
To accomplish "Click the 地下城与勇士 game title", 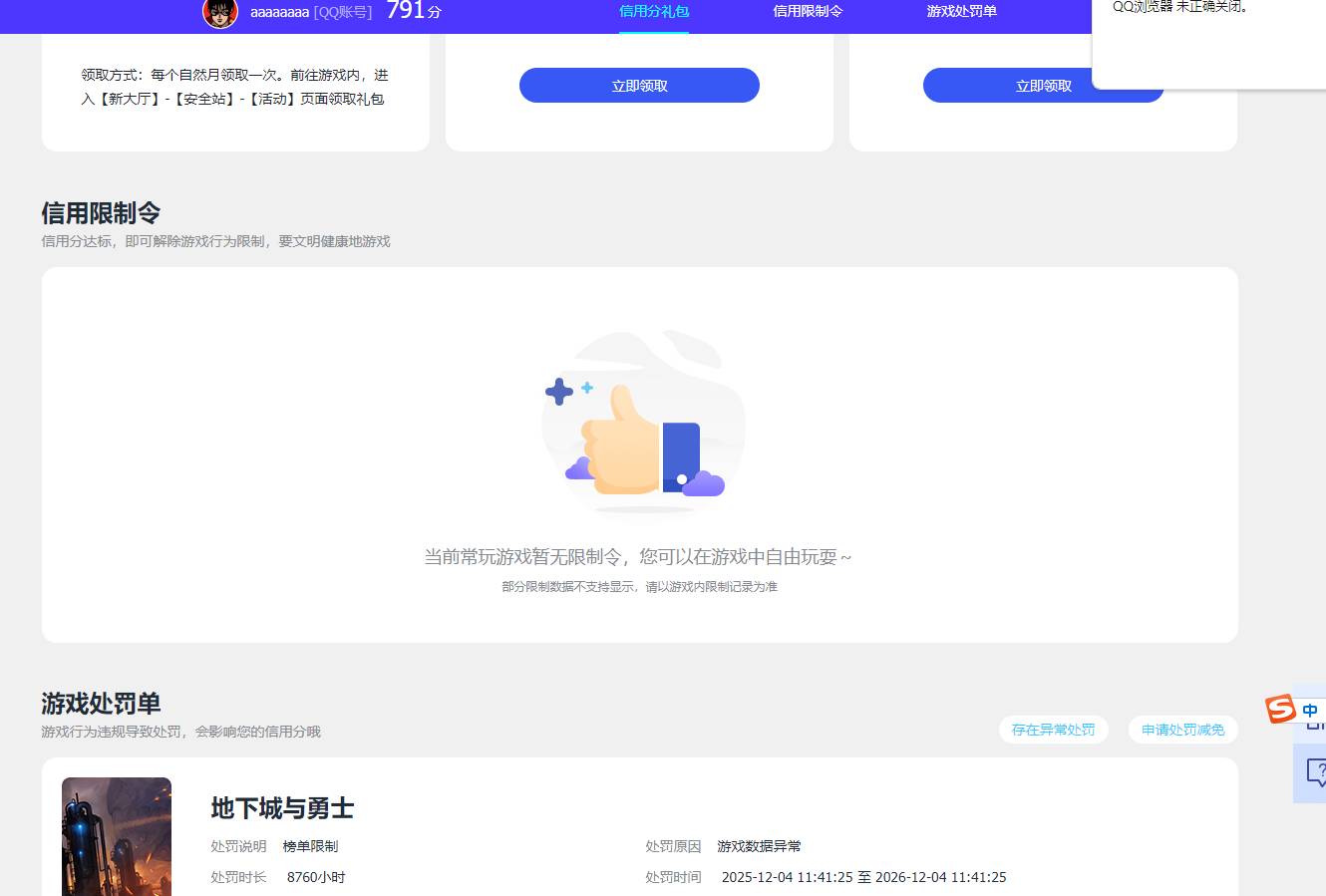I will 282,808.
